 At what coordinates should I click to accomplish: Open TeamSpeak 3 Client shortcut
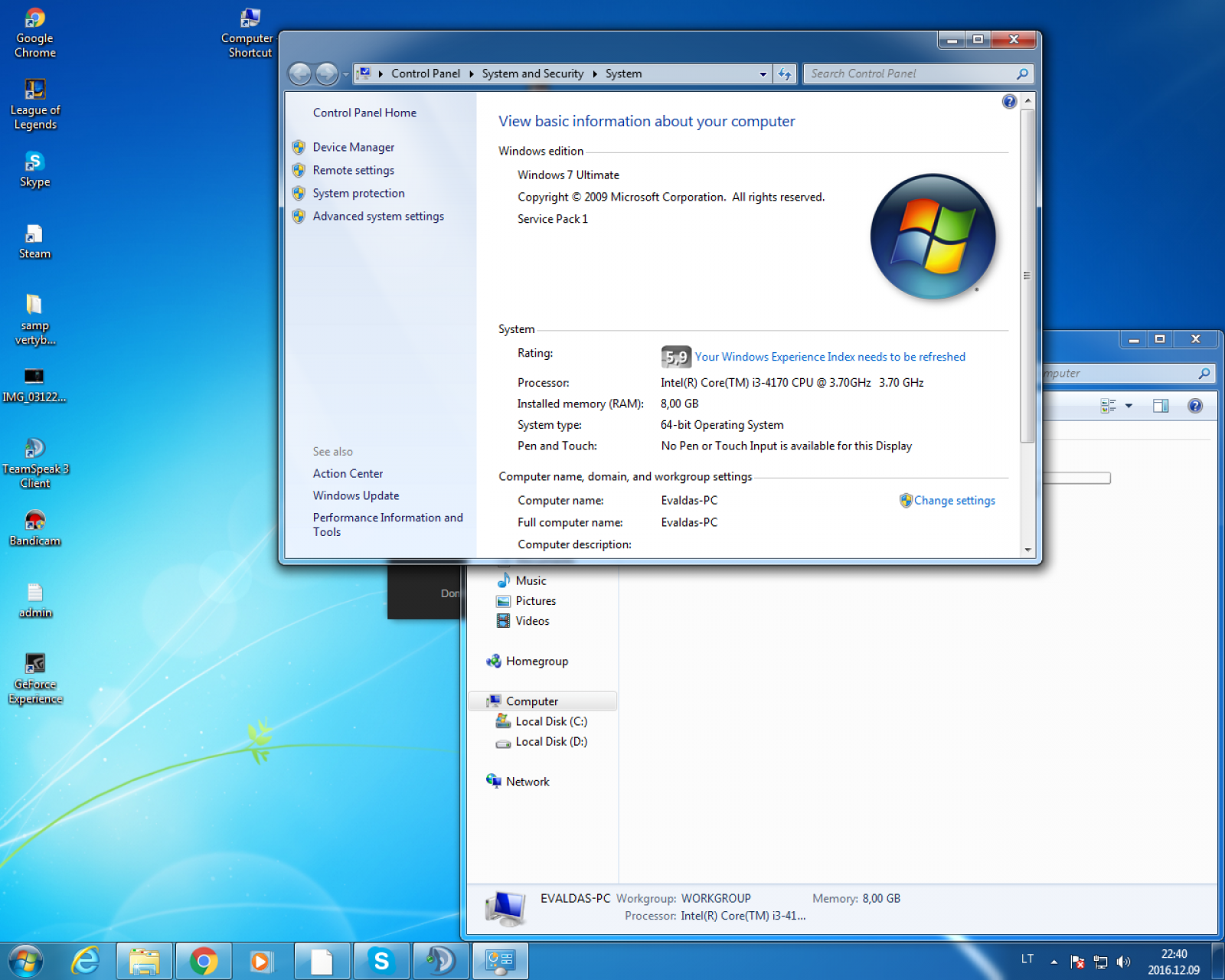35,462
